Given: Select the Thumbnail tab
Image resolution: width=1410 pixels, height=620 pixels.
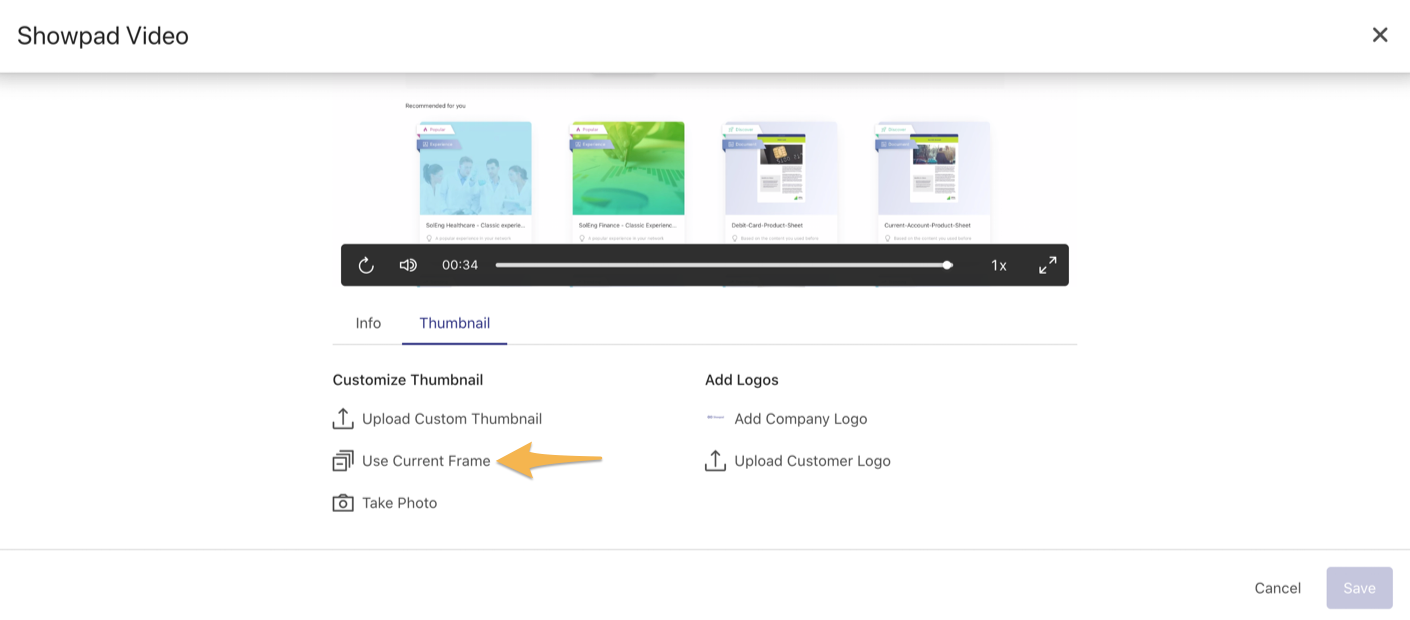Looking at the screenshot, I should (454, 323).
